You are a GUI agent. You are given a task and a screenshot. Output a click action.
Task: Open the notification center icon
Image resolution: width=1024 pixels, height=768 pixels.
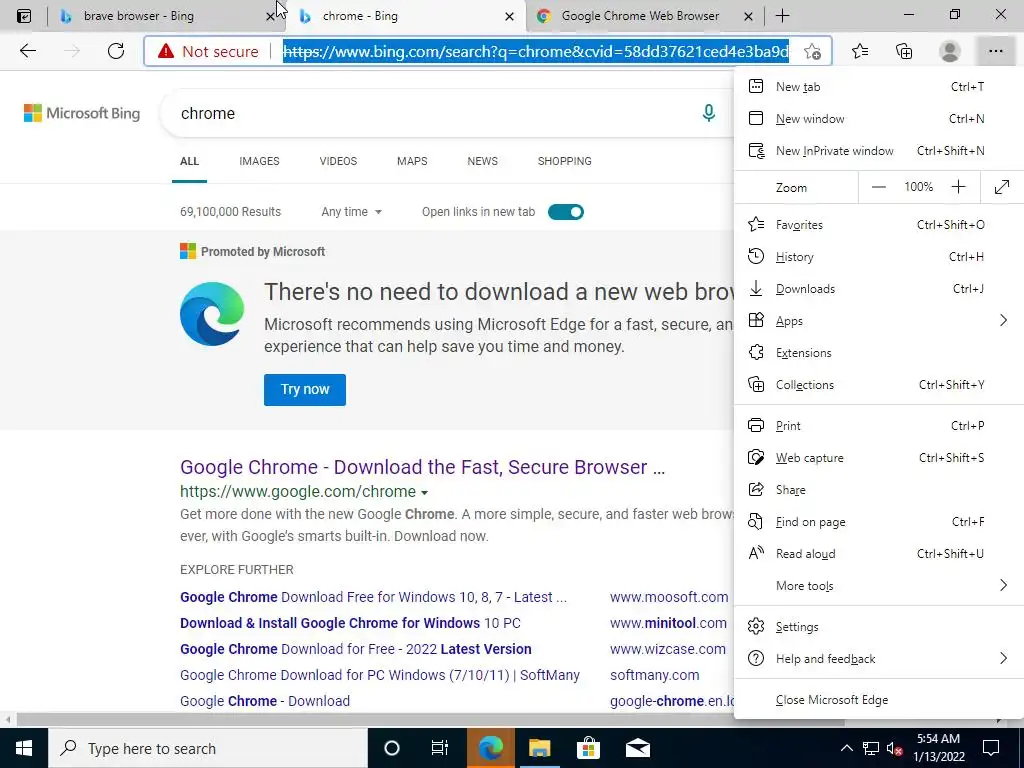coord(991,748)
